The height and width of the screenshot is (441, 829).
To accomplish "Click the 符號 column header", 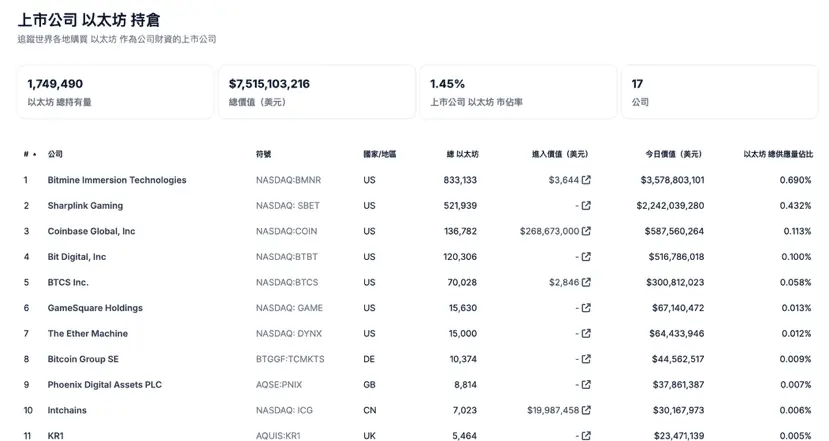I will 263,154.
